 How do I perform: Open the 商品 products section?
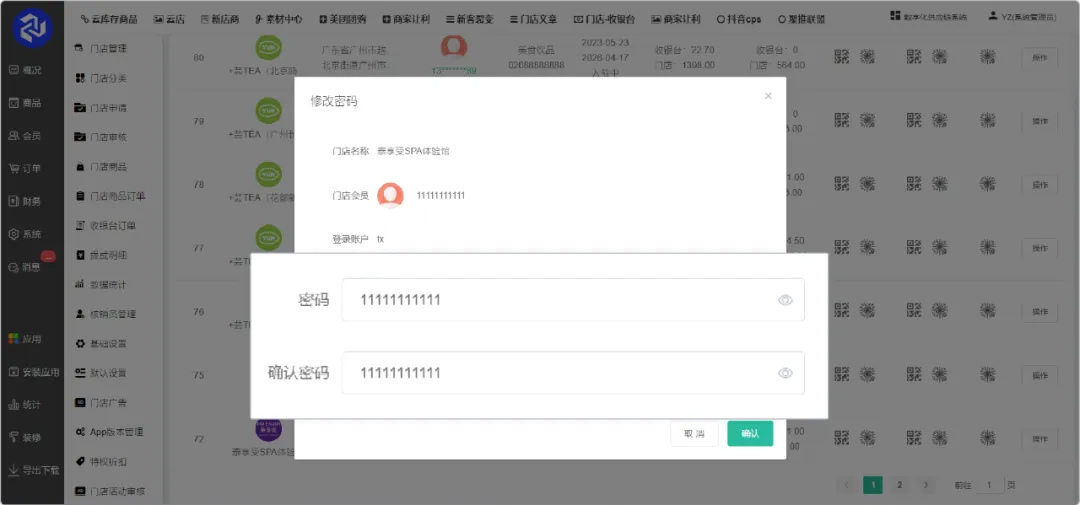click(25, 103)
